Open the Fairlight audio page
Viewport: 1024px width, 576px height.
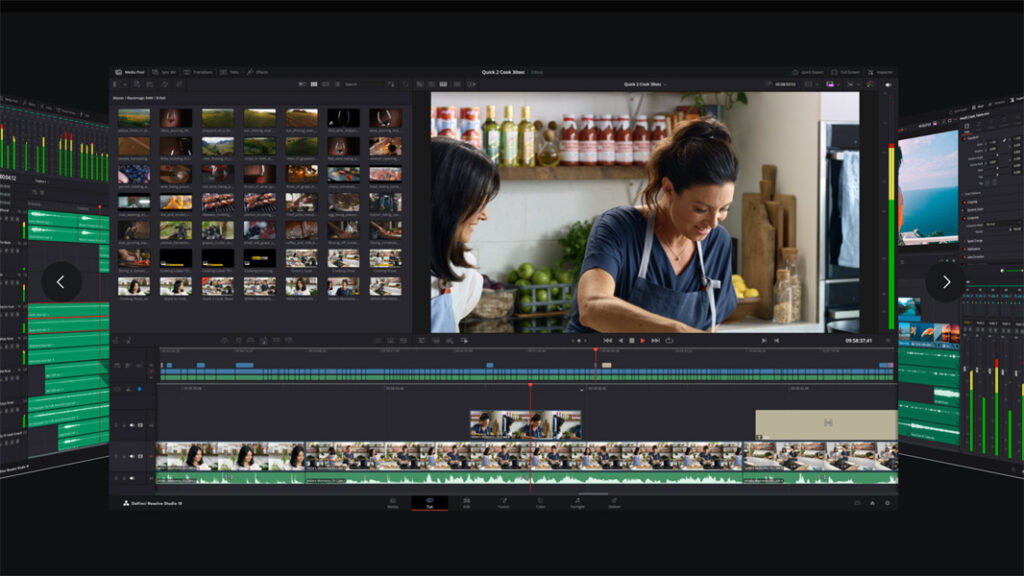coord(577,503)
